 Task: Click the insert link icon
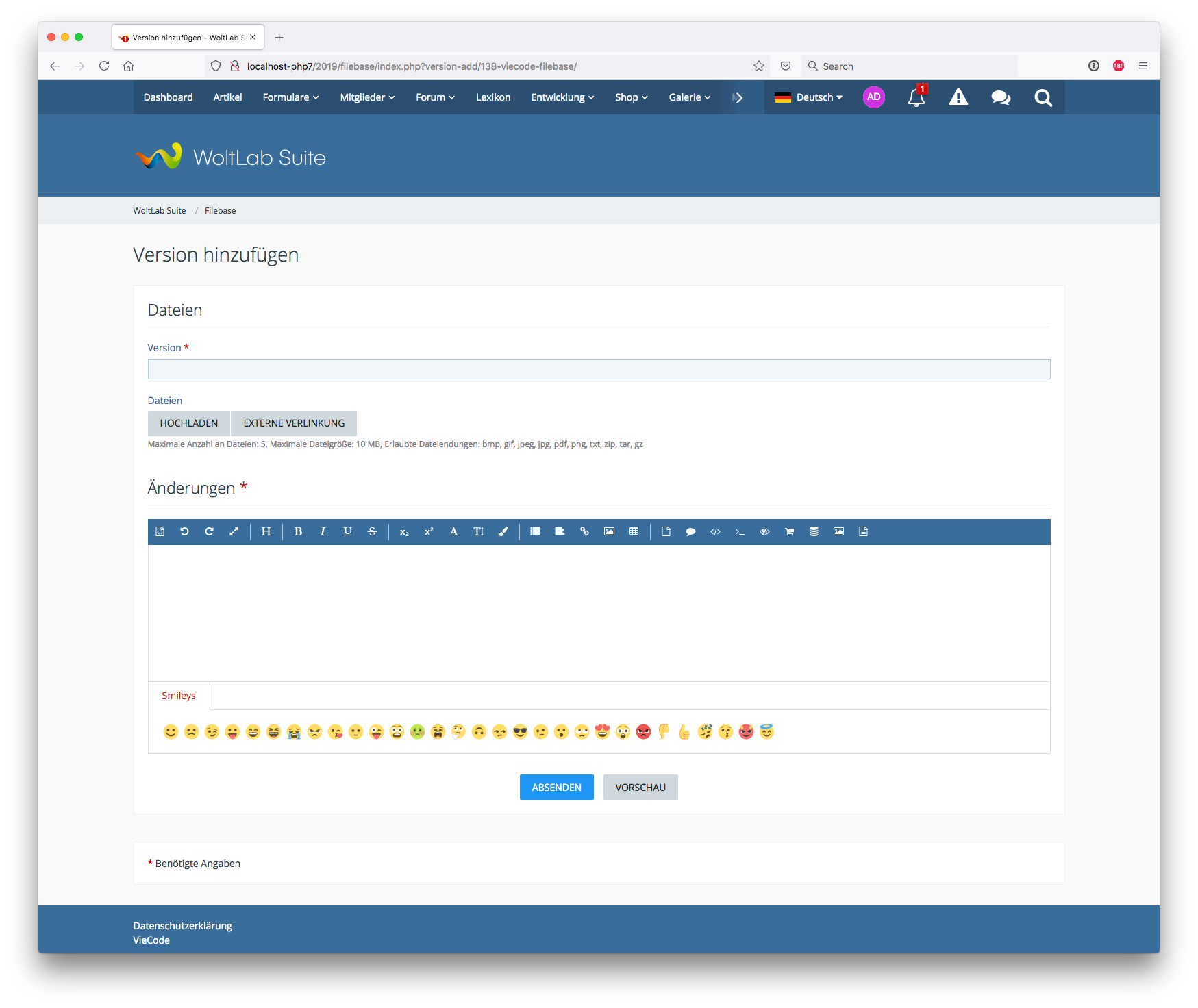[x=584, y=531]
